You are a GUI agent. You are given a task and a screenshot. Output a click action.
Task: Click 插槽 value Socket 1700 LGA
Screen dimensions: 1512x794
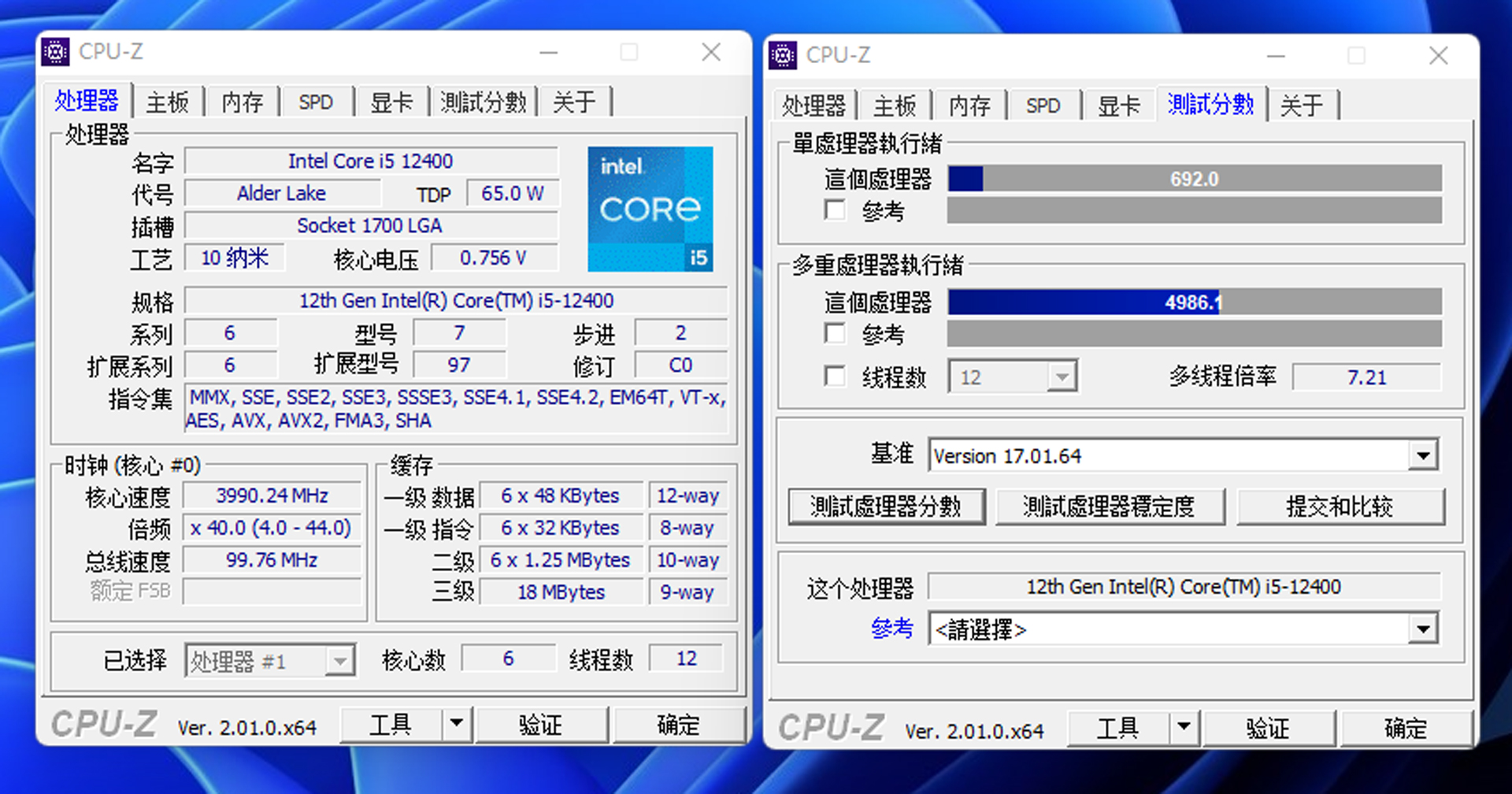pos(371,225)
